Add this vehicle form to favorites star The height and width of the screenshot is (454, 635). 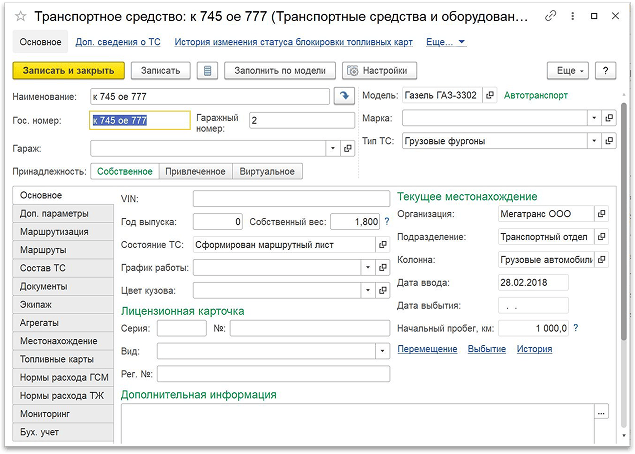(20, 16)
